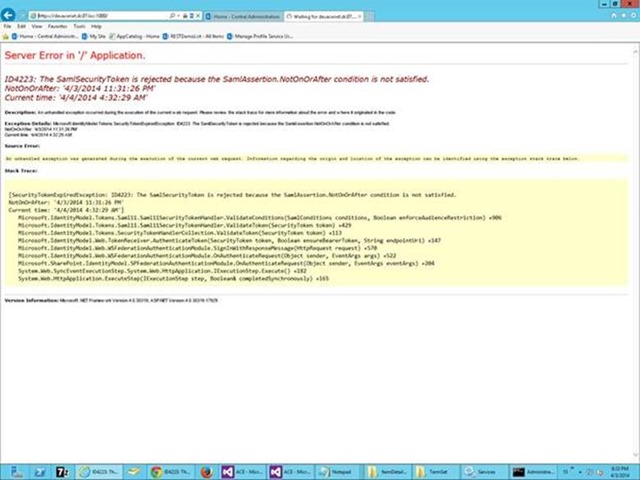Open the Tools menu
640x480 pixels.
[79, 27]
